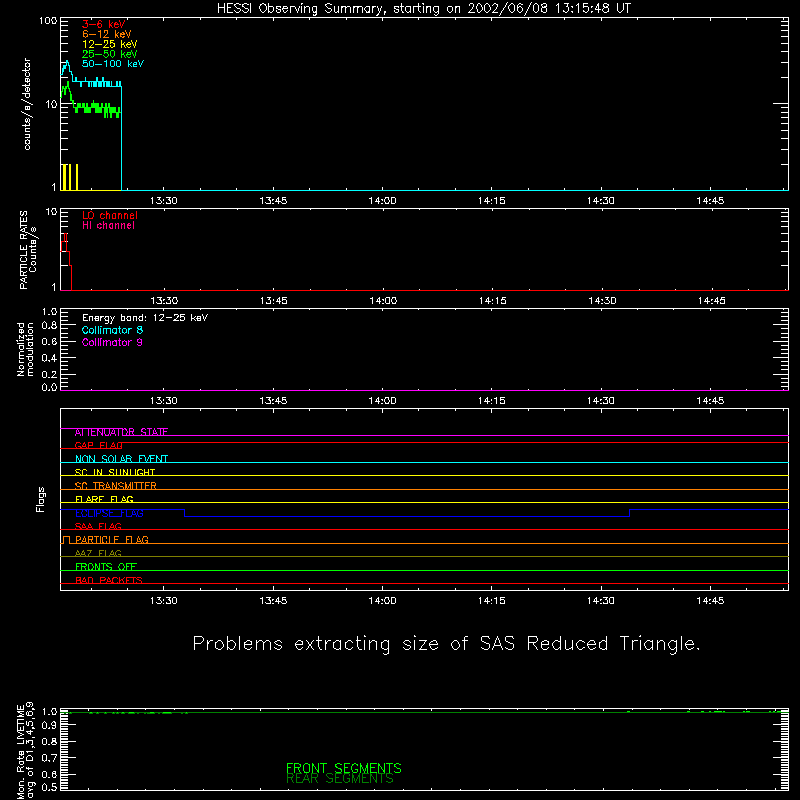The height and width of the screenshot is (800, 800).
Task: Click the HESSI Observing Summary title text
Action: point(423,9)
